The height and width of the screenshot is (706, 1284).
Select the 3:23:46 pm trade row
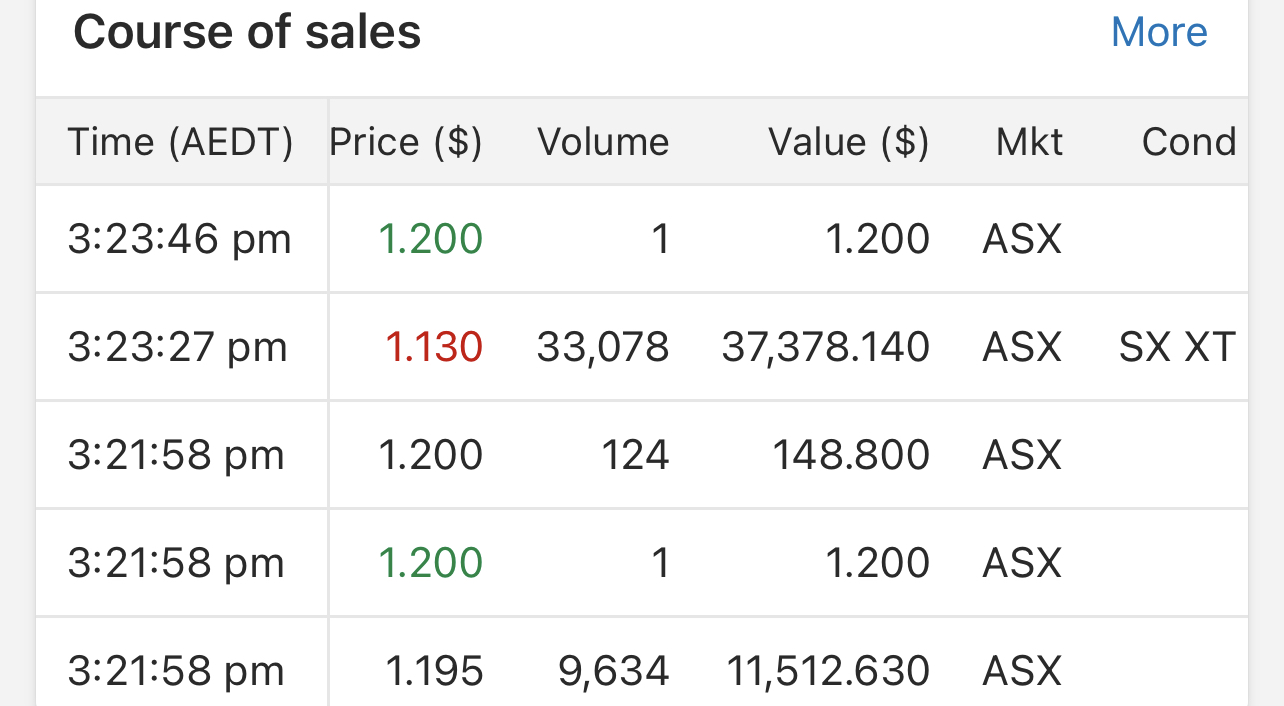click(x=180, y=240)
